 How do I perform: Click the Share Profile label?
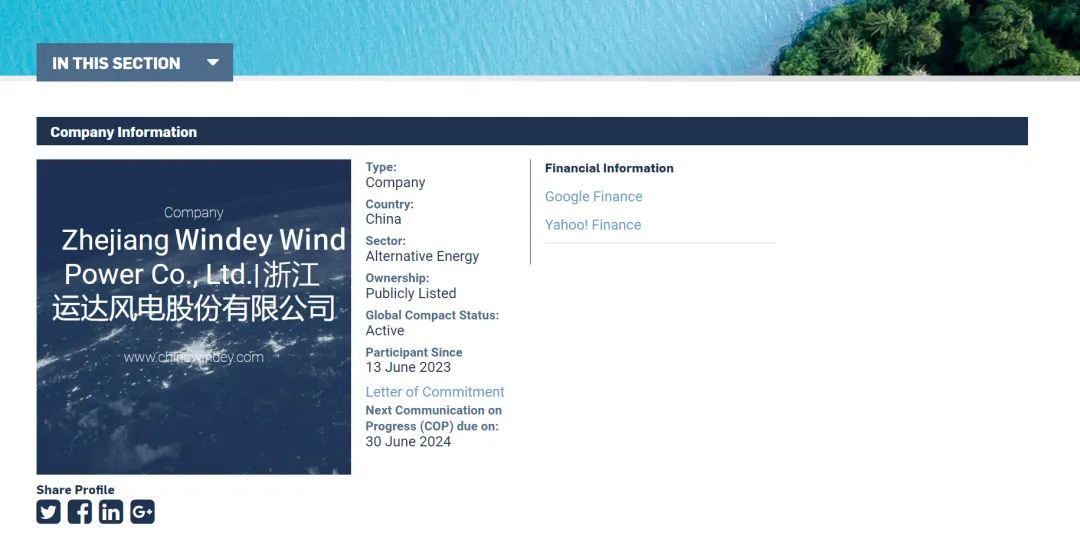point(75,490)
